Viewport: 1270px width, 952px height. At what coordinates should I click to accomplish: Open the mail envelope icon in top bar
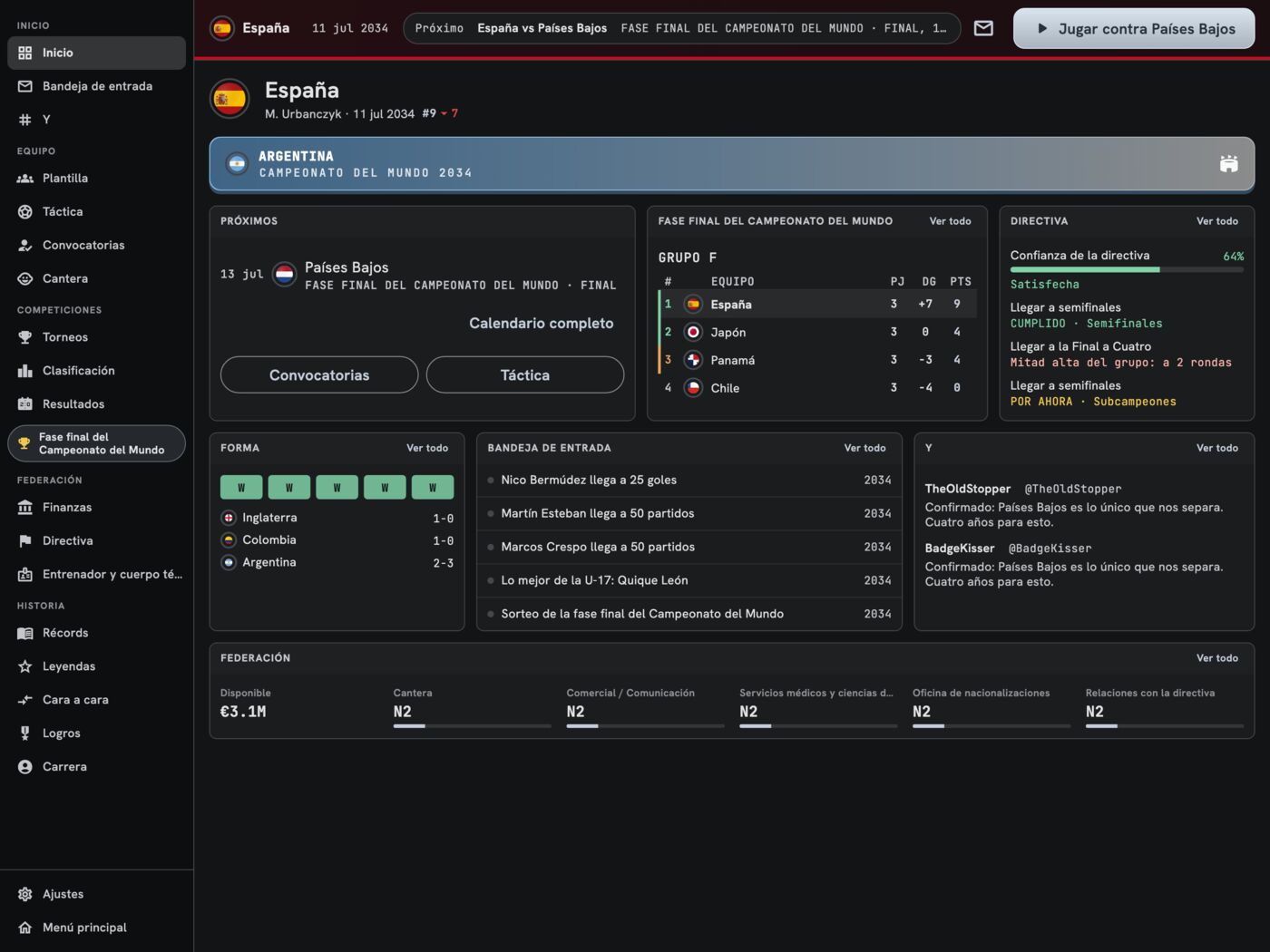tap(983, 28)
